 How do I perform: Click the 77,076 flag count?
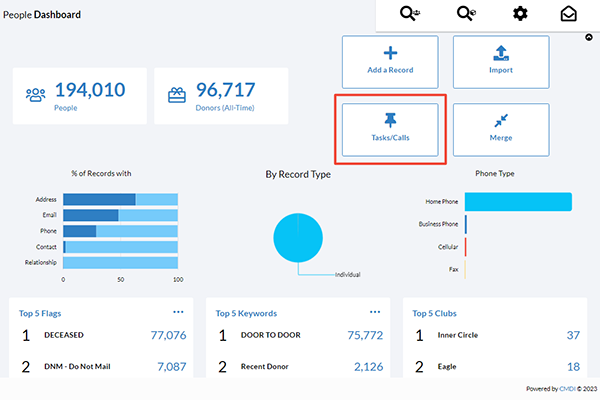pyautogui.click(x=168, y=335)
